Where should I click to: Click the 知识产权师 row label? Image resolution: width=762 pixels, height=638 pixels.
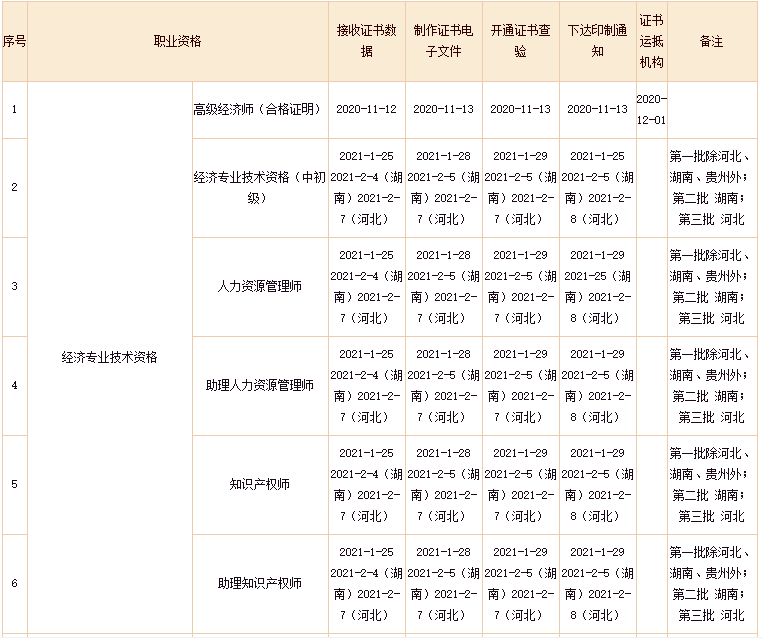[259, 484]
